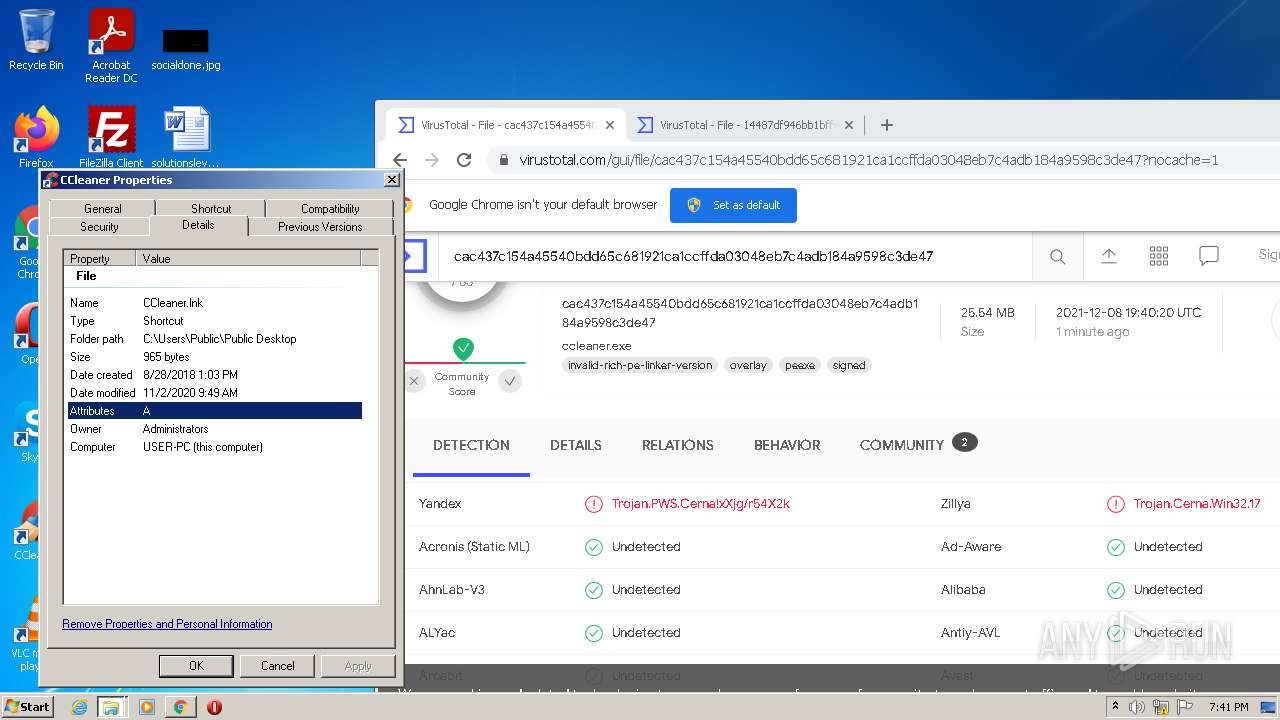Select the Date modified row

pyautogui.click(x=215, y=393)
